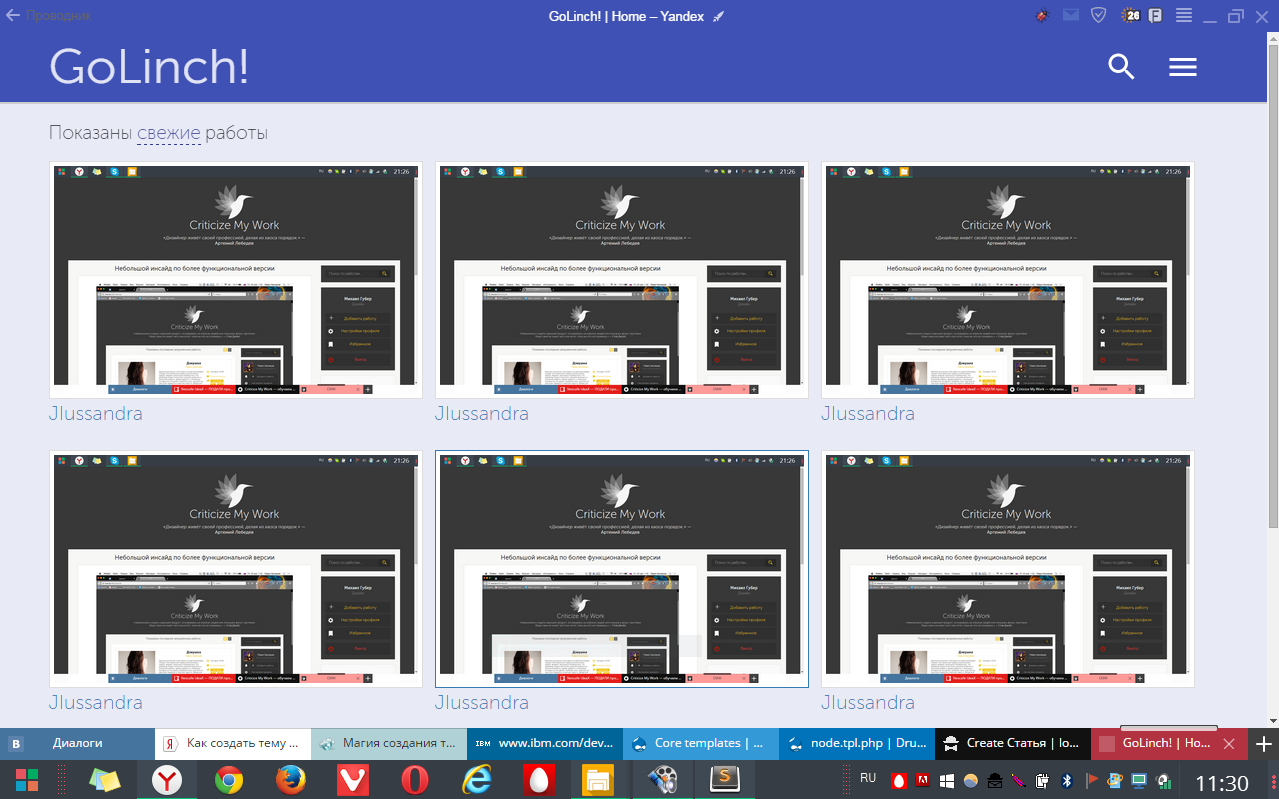1279x799 pixels.
Task: Click the GoLinch! site logo
Action: (x=149, y=67)
